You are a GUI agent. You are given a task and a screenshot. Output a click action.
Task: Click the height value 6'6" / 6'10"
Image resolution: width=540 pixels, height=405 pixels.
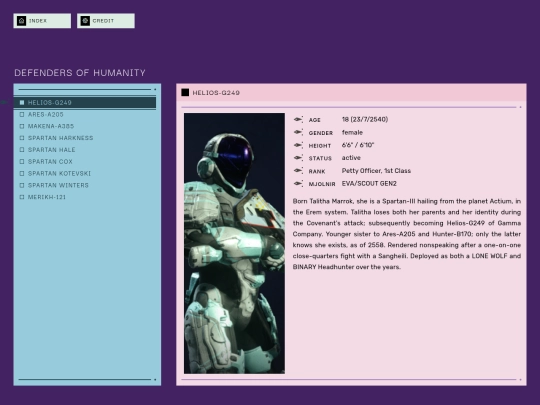point(357,145)
